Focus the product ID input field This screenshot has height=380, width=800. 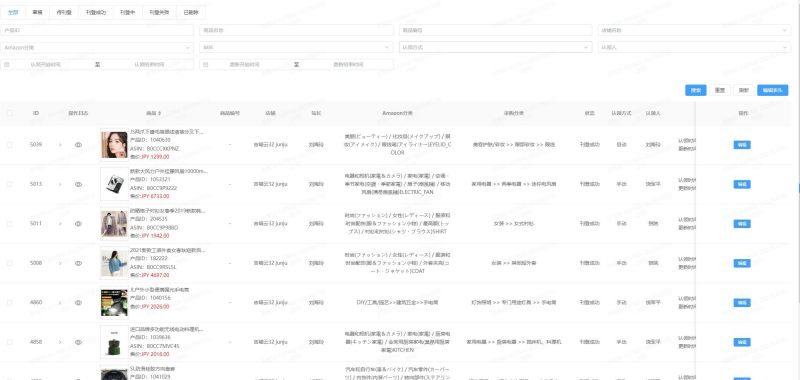(97, 30)
